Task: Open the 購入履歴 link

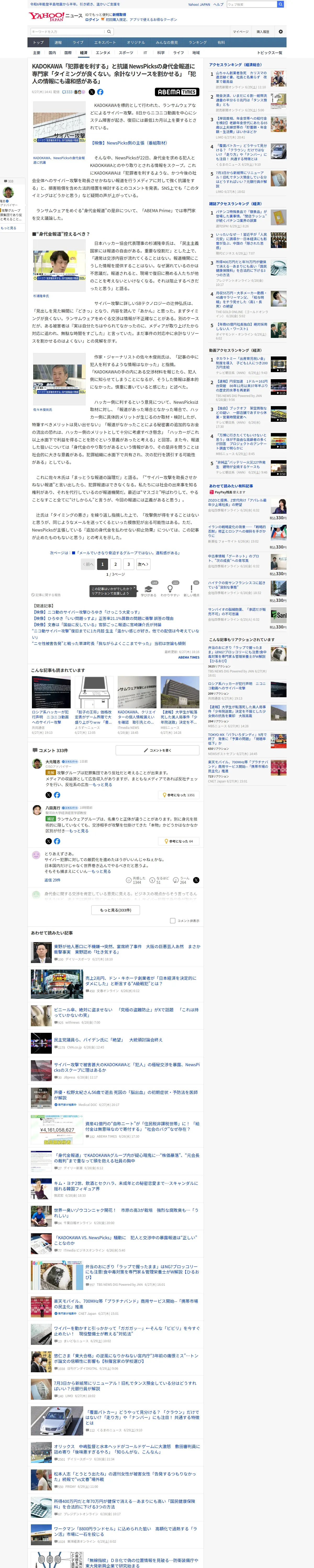Action: (x=263, y=32)
